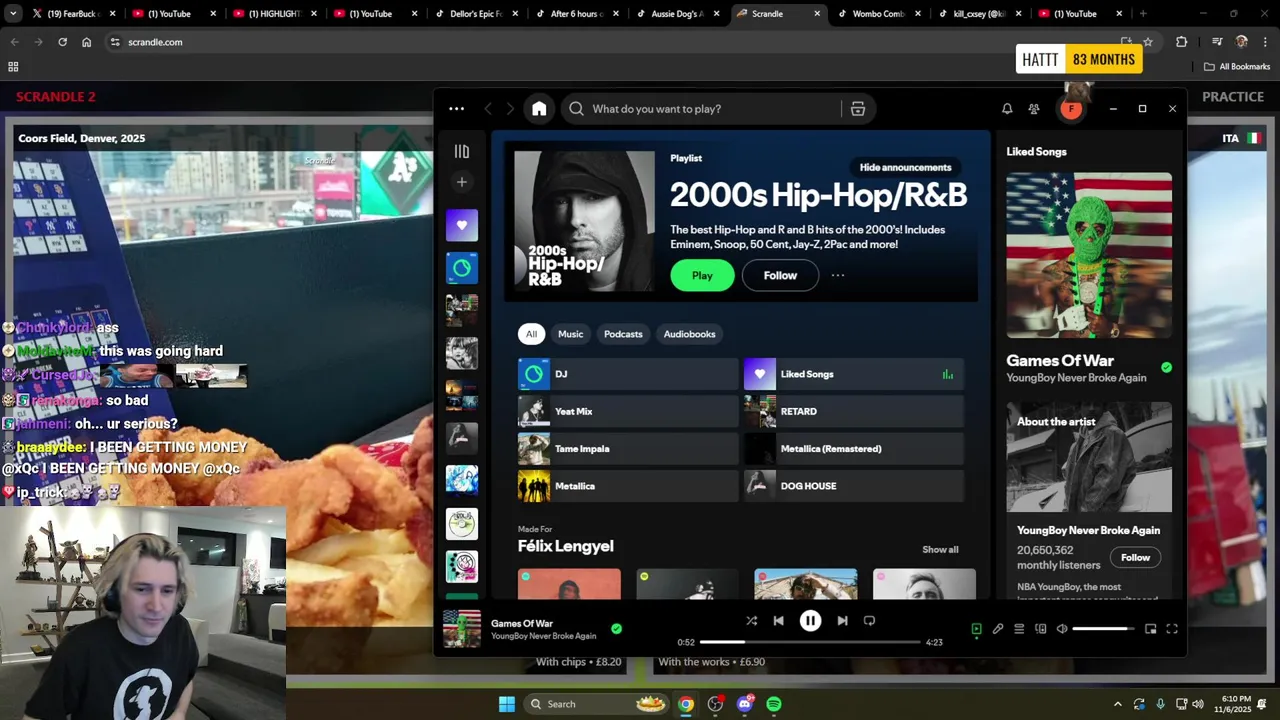Pause the current song

[x=810, y=621]
